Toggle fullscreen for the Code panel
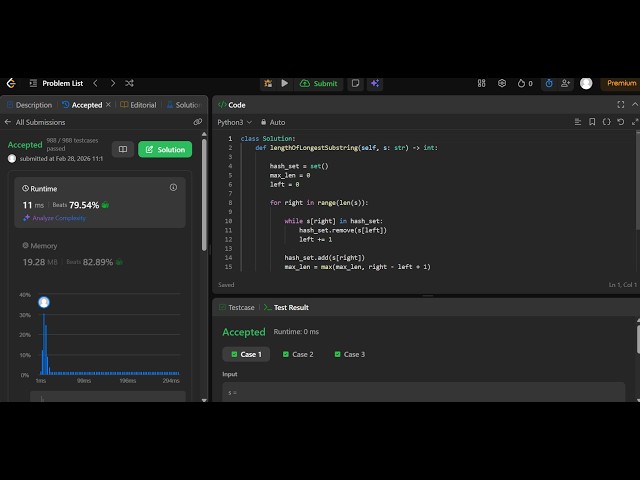Screen dimensions: 640x480 click(621, 104)
